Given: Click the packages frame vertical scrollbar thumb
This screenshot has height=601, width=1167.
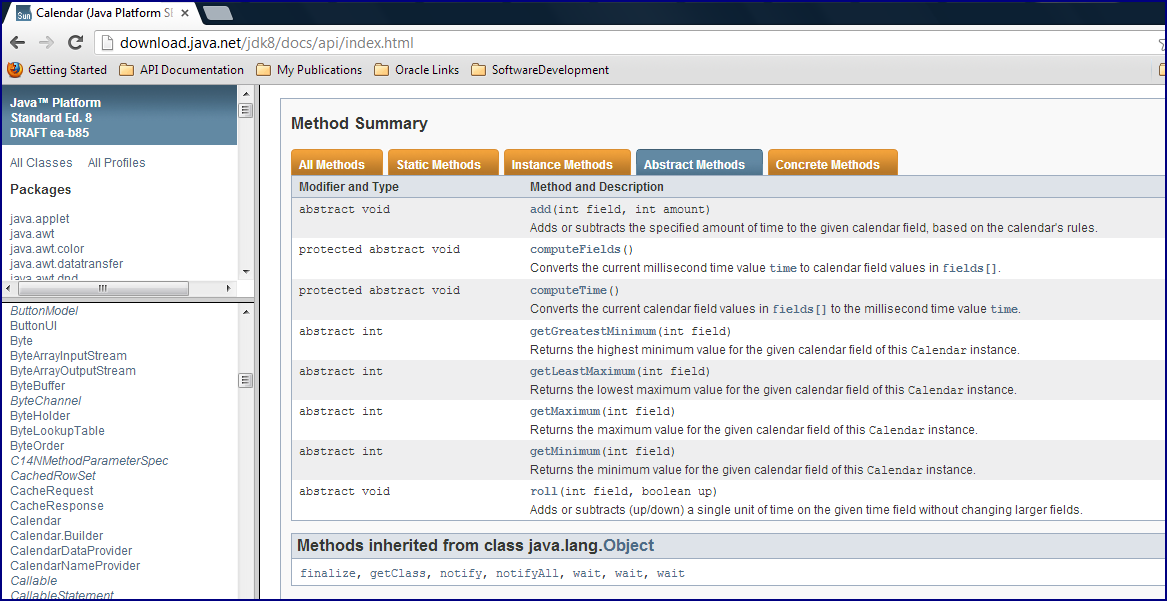Looking at the screenshot, I should click(x=246, y=110).
